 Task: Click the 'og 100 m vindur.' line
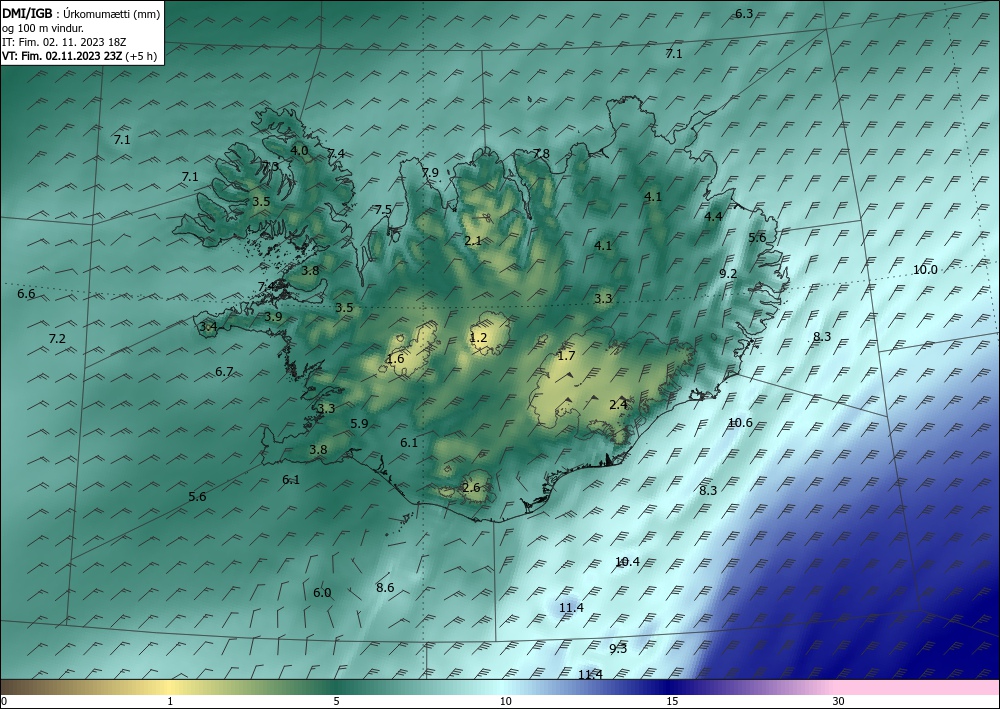(43, 28)
